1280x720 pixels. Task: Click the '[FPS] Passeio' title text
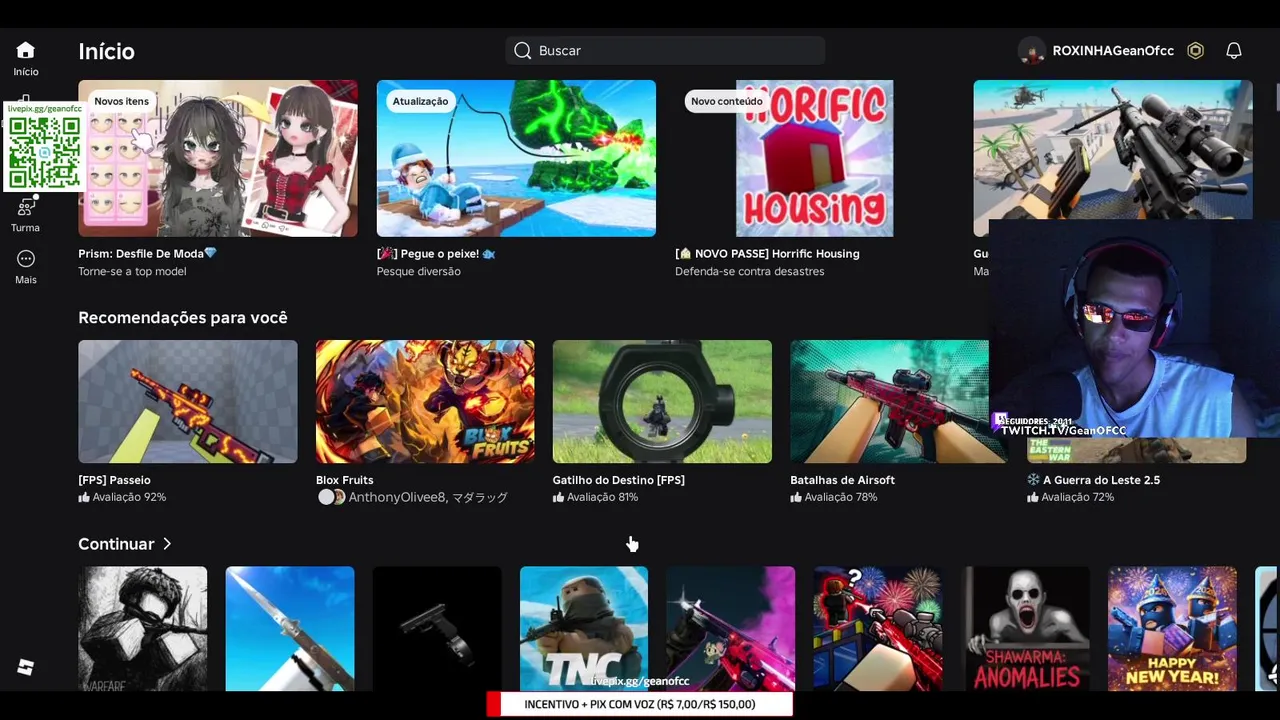[114, 480]
